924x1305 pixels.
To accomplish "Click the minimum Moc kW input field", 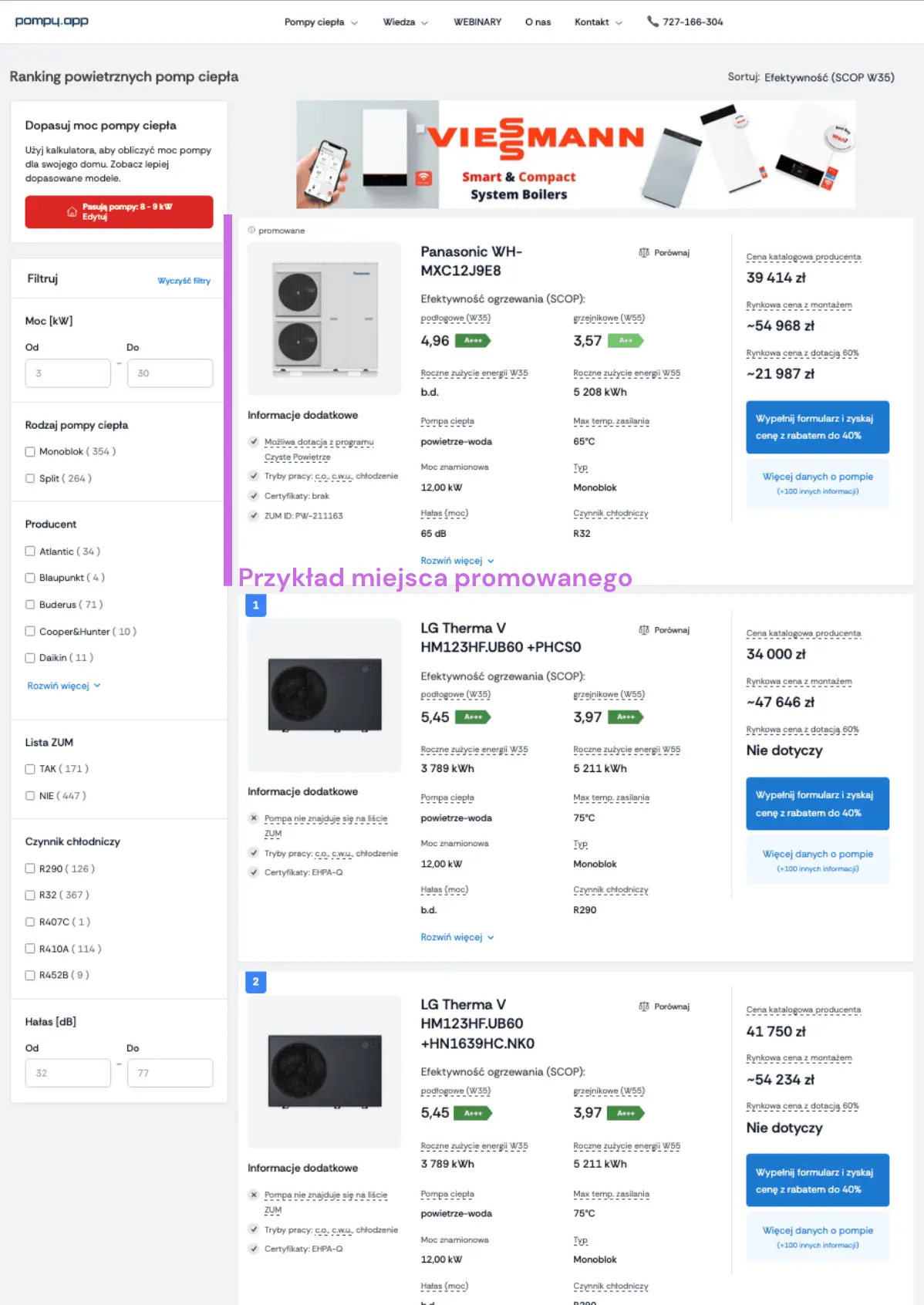I will tap(68, 373).
